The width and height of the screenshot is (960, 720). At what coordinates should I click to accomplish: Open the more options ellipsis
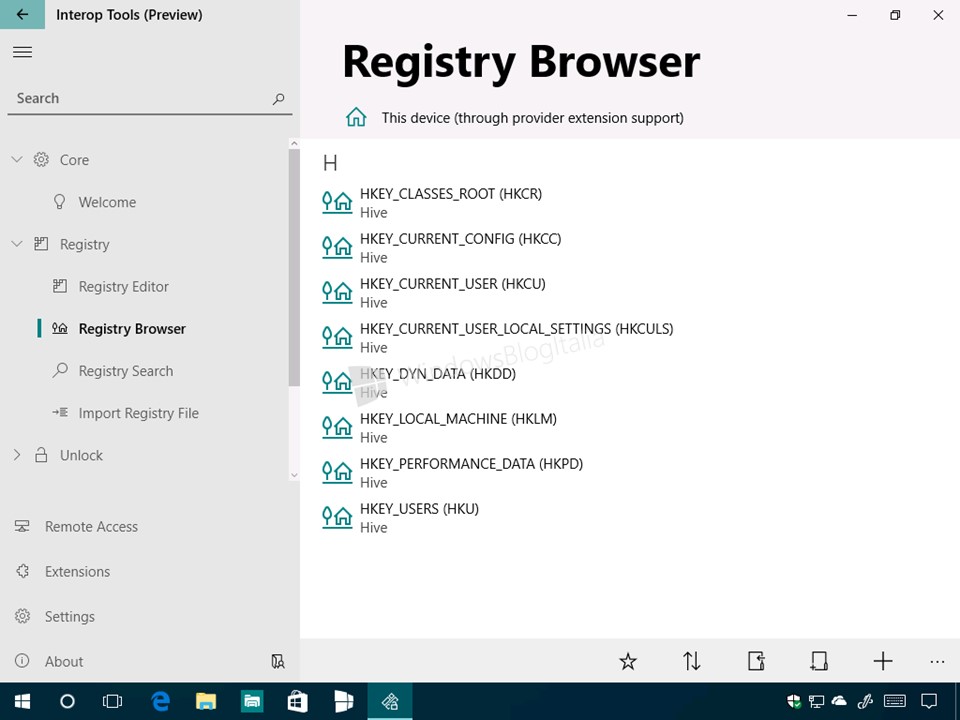pyautogui.click(x=937, y=662)
